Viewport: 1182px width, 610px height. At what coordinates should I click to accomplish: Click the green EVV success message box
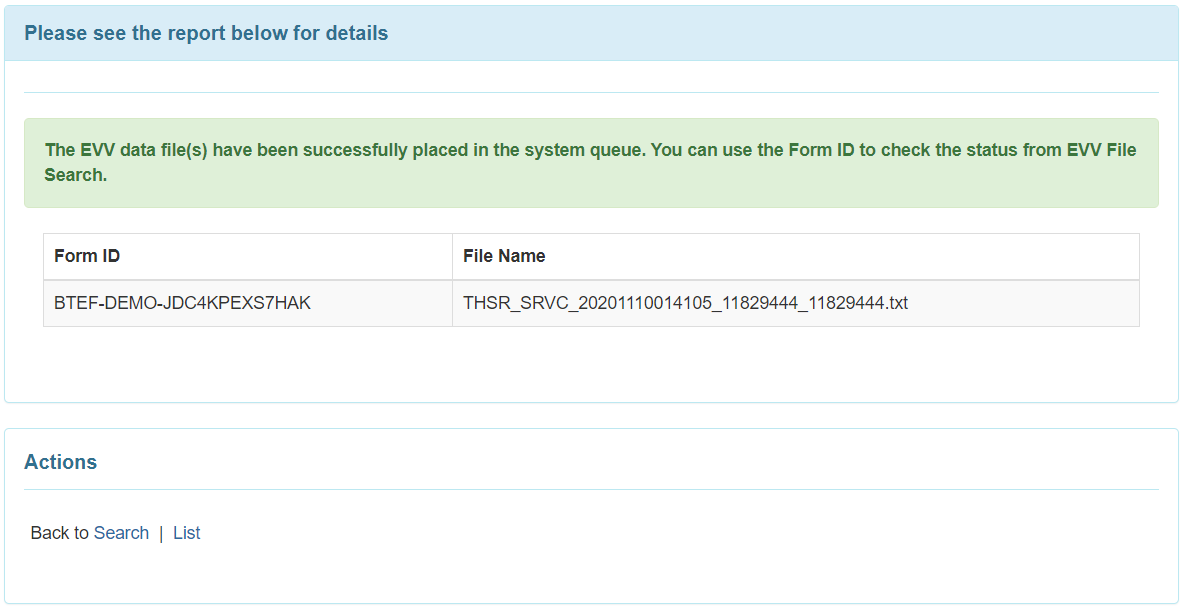591,163
